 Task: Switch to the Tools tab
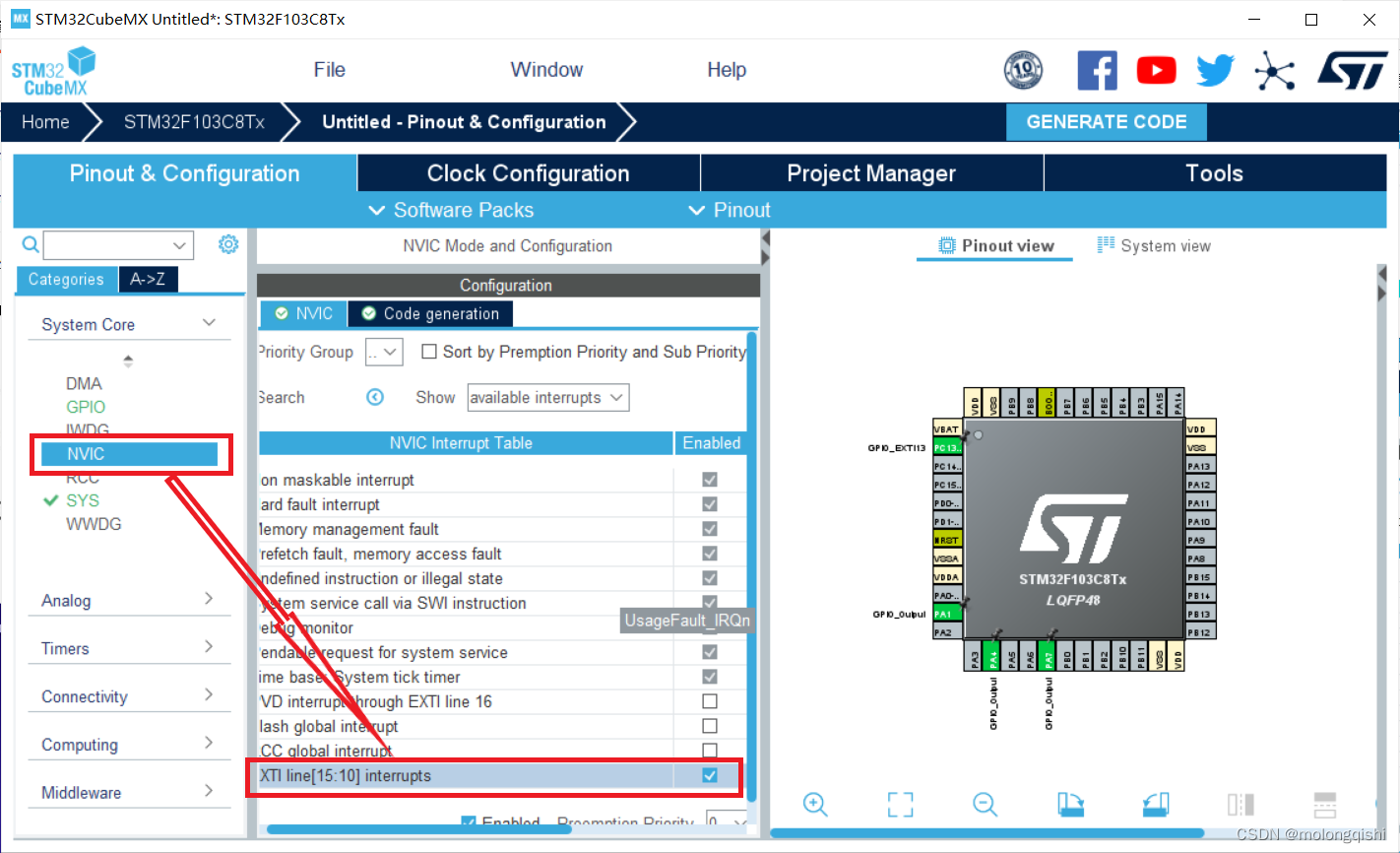tap(1215, 173)
